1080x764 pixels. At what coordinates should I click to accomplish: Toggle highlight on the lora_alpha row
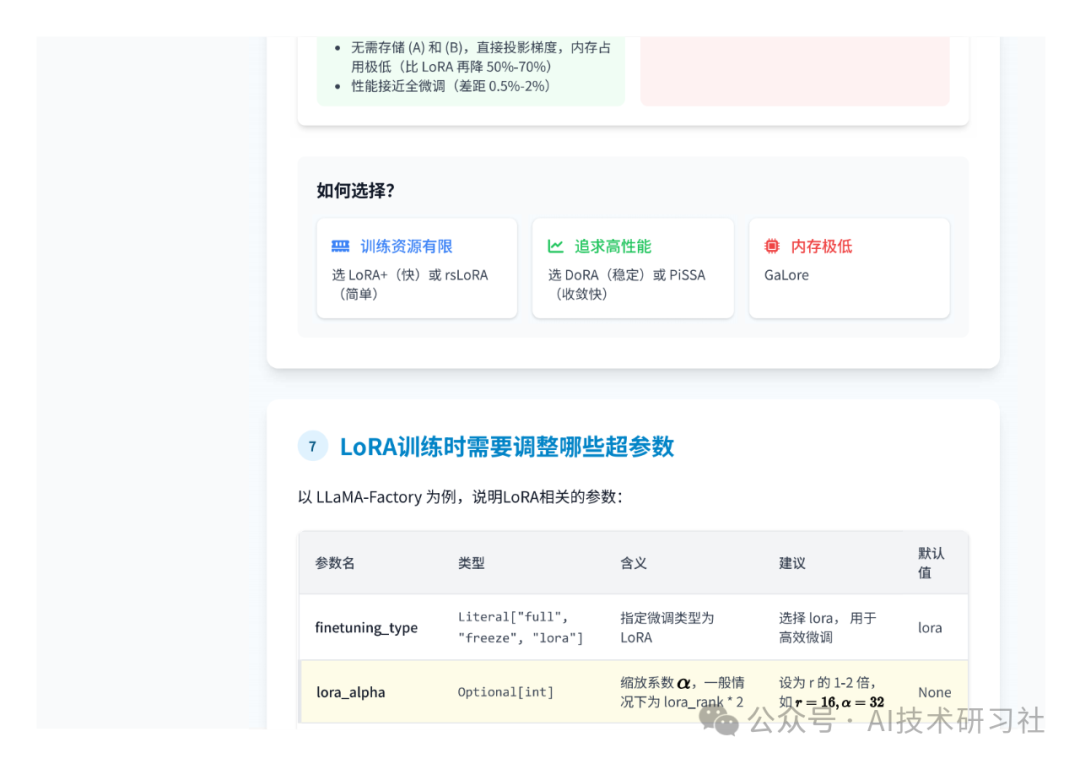coord(630,692)
